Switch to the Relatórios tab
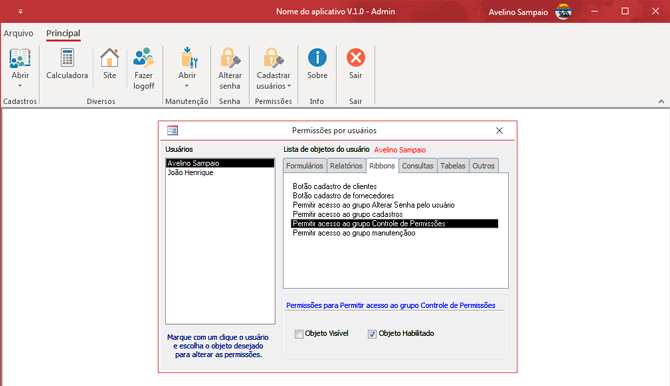This screenshot has width=670, height=386. (346, 166)
